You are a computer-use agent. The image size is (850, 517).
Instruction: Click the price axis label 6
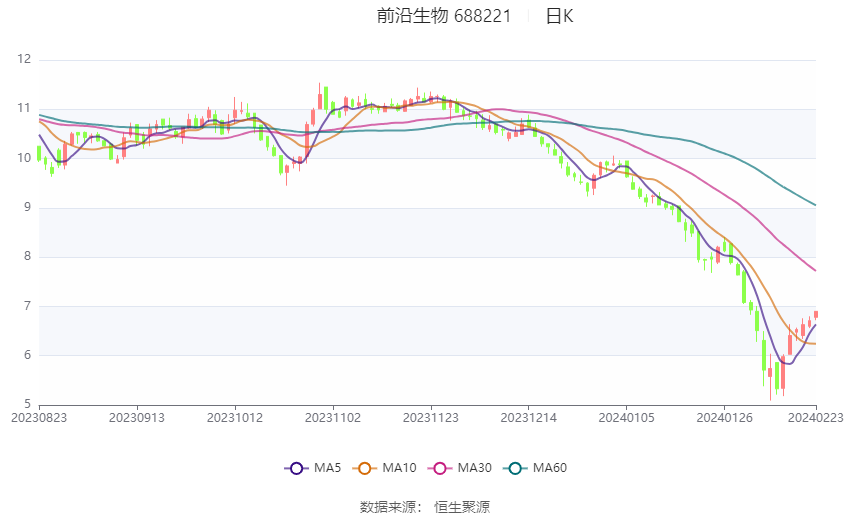pos(28,355)
